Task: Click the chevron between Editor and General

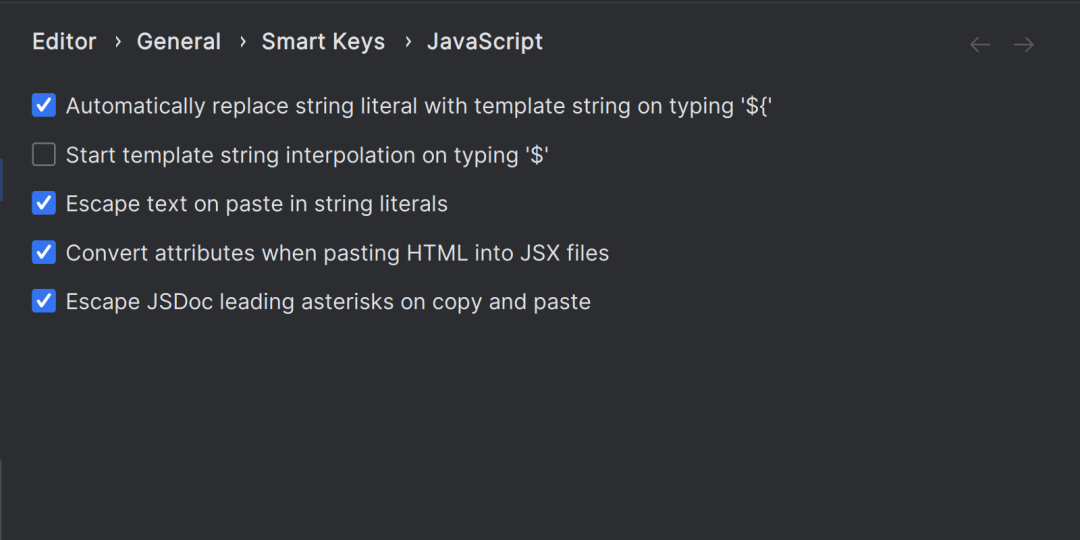Action: (117, 42)
